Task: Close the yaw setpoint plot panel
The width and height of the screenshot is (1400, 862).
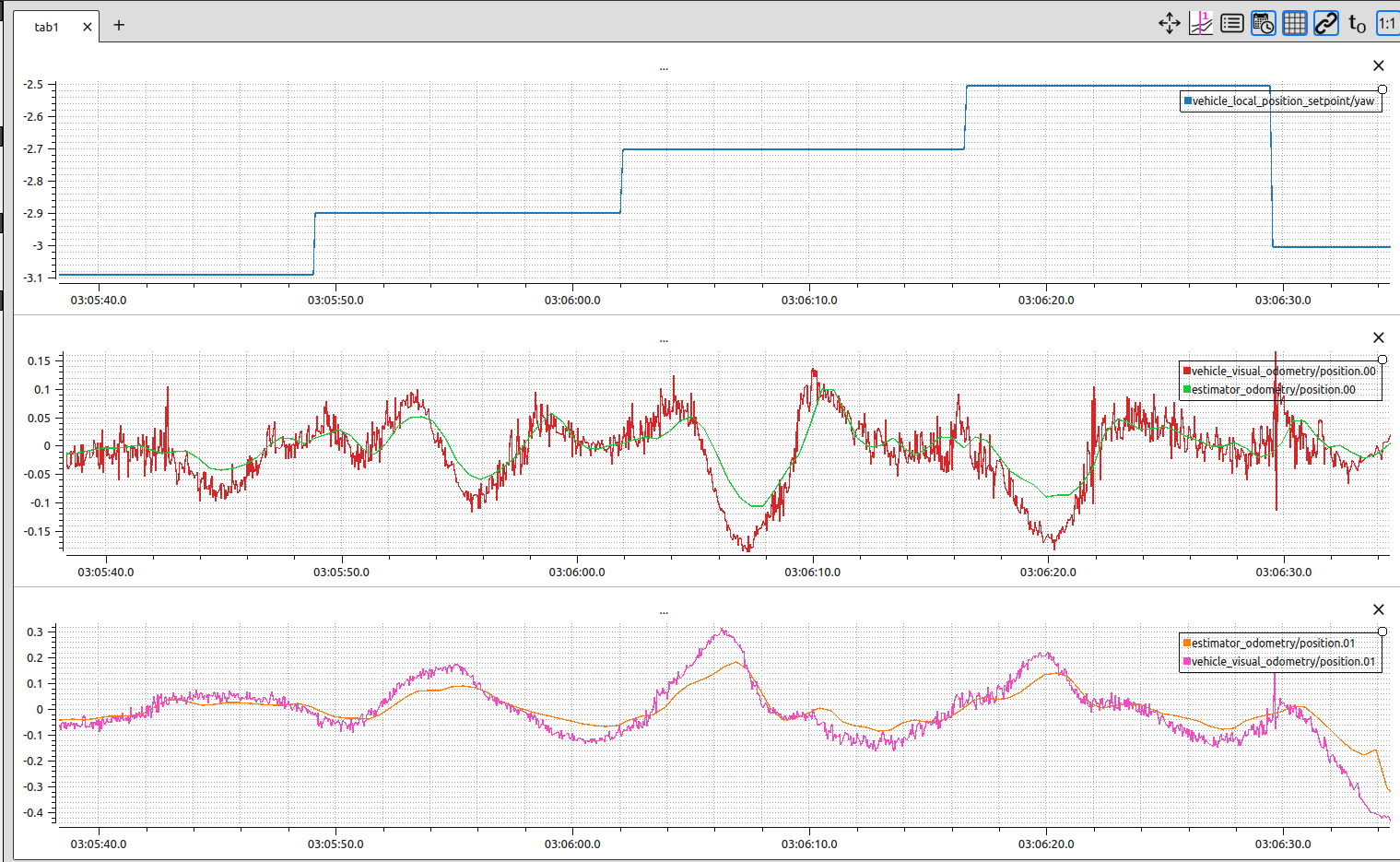Action: click(x=1378, y=65)
